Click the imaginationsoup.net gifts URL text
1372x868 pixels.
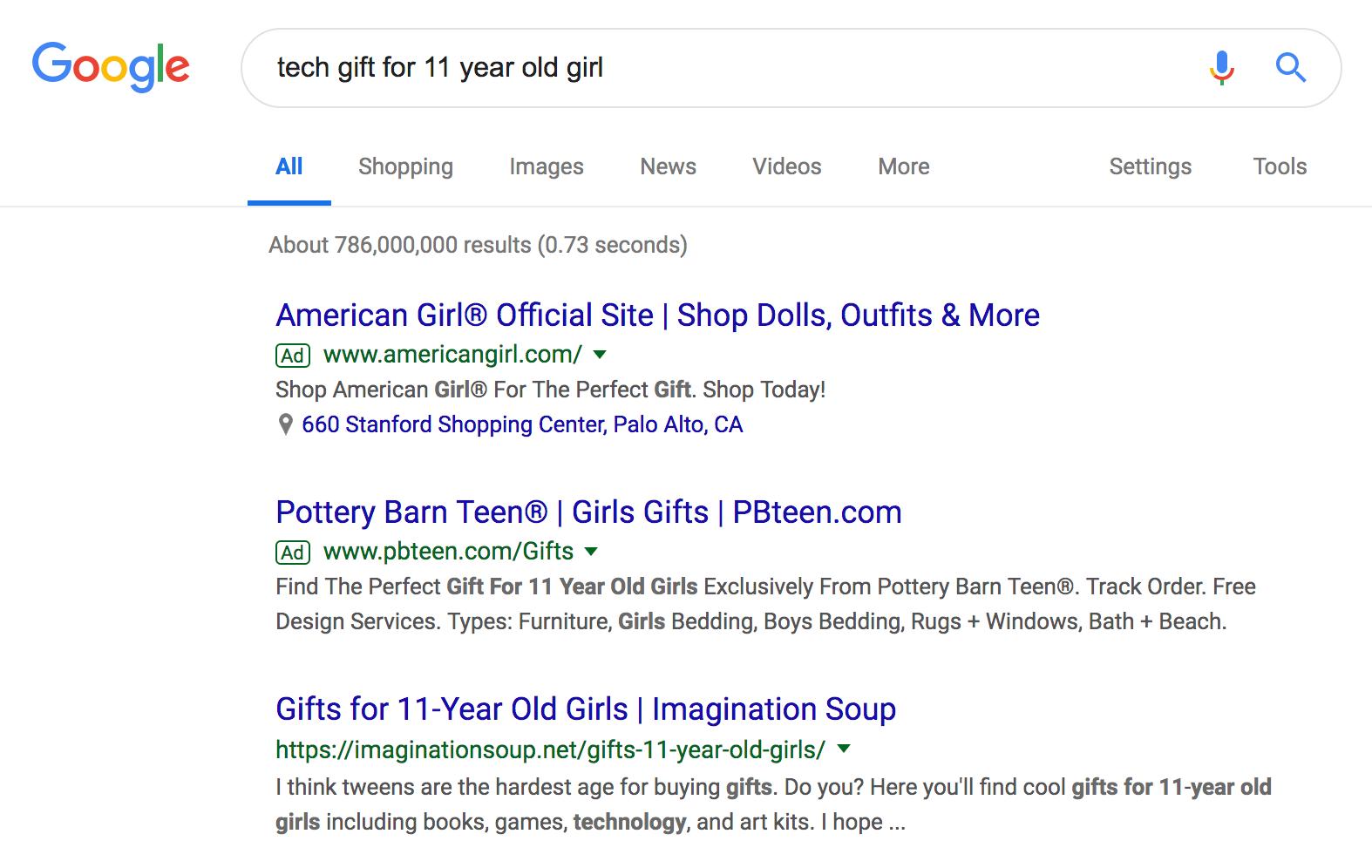coord(550,749)
